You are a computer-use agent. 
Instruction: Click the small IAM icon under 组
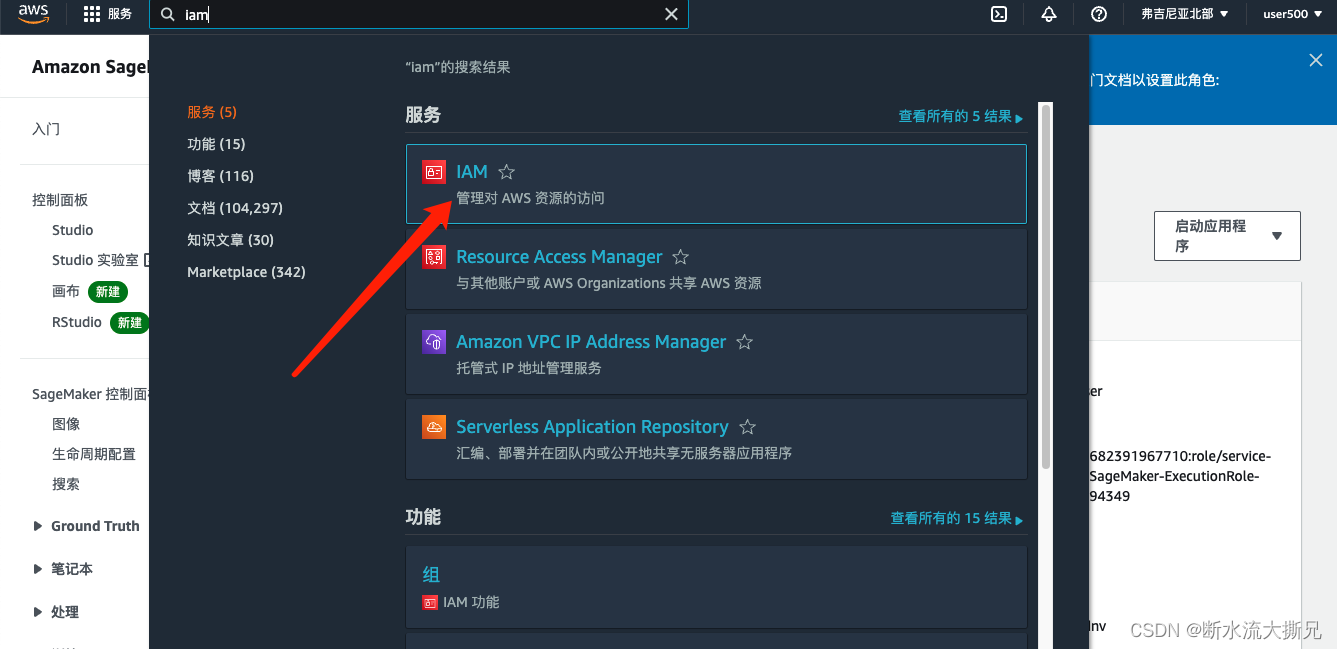click(430, 603)
